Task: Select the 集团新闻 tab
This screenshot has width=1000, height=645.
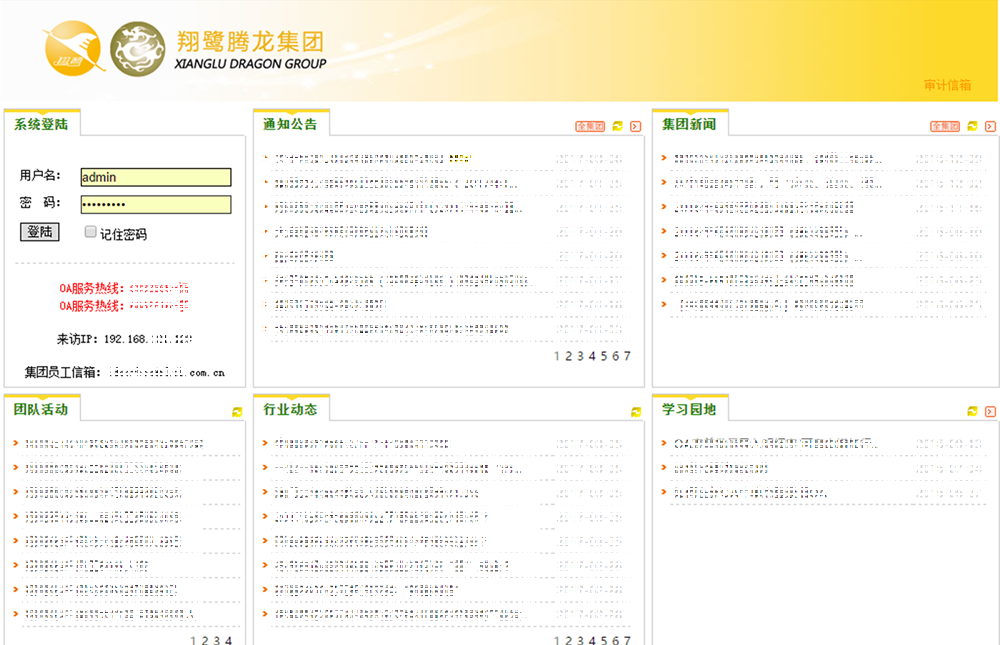Action: tap(689, 124)
